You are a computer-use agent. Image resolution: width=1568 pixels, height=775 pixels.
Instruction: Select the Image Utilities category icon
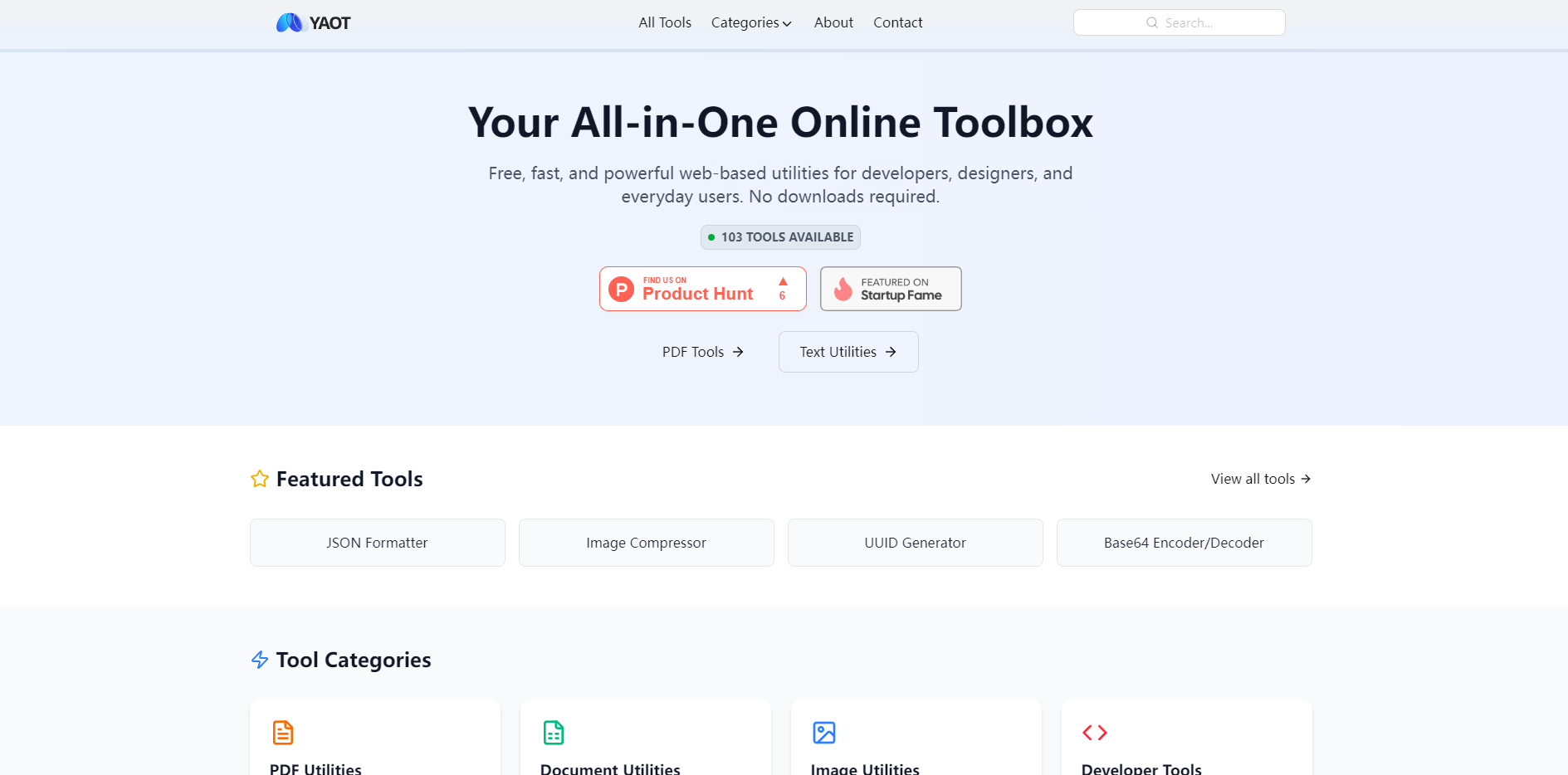coord(824,733)
